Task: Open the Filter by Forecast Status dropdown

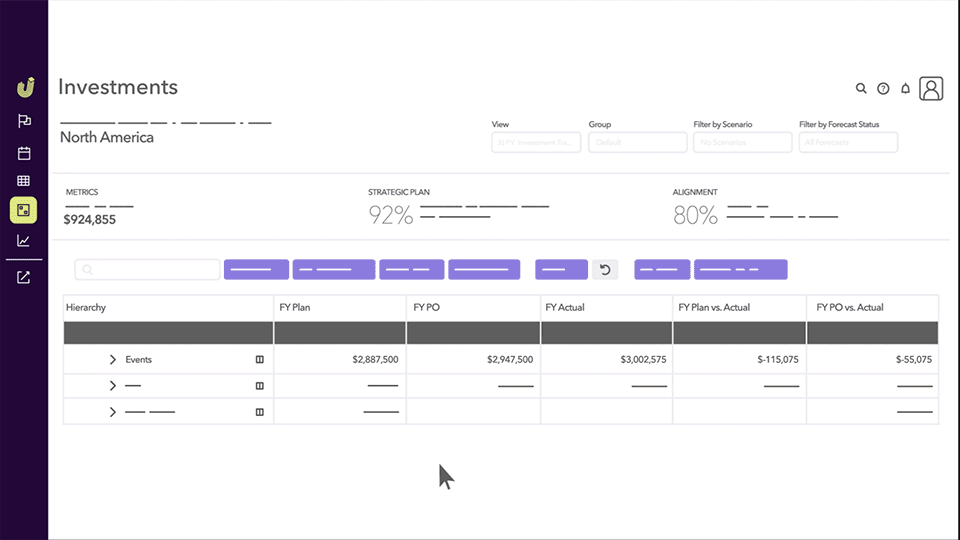Action: (x=848, y=143)
